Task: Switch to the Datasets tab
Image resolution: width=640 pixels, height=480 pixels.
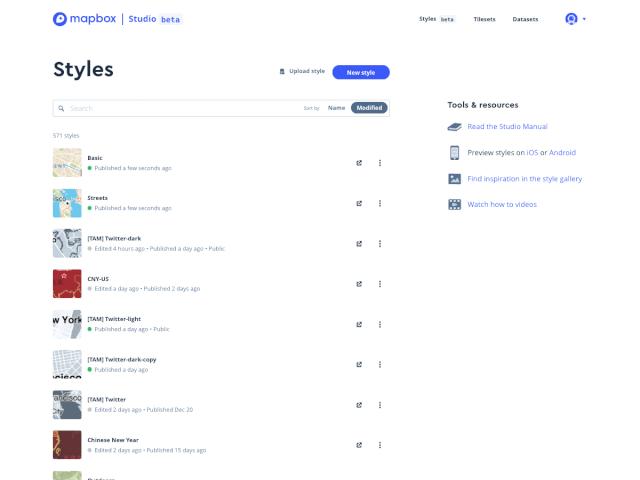Action: point(525,19)
